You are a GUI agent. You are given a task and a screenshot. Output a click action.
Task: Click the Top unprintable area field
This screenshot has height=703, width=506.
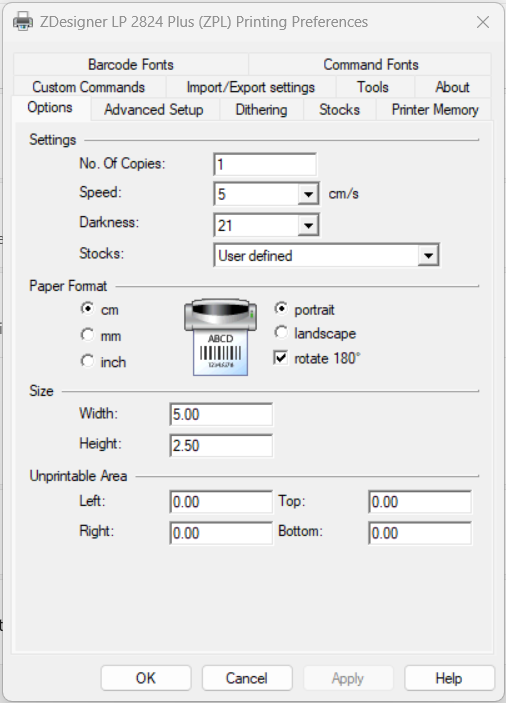click(x=420, y=502)
